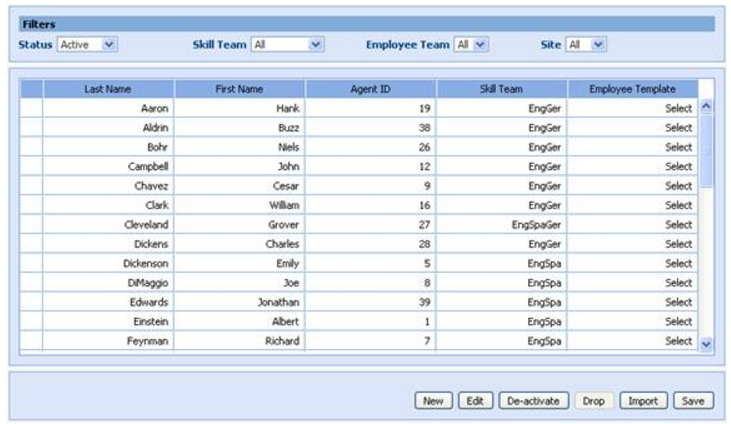Sort by Last Name column header
The height and width of the screenshot is (424, 731).
pyautogui.click(x=108, y=89)
